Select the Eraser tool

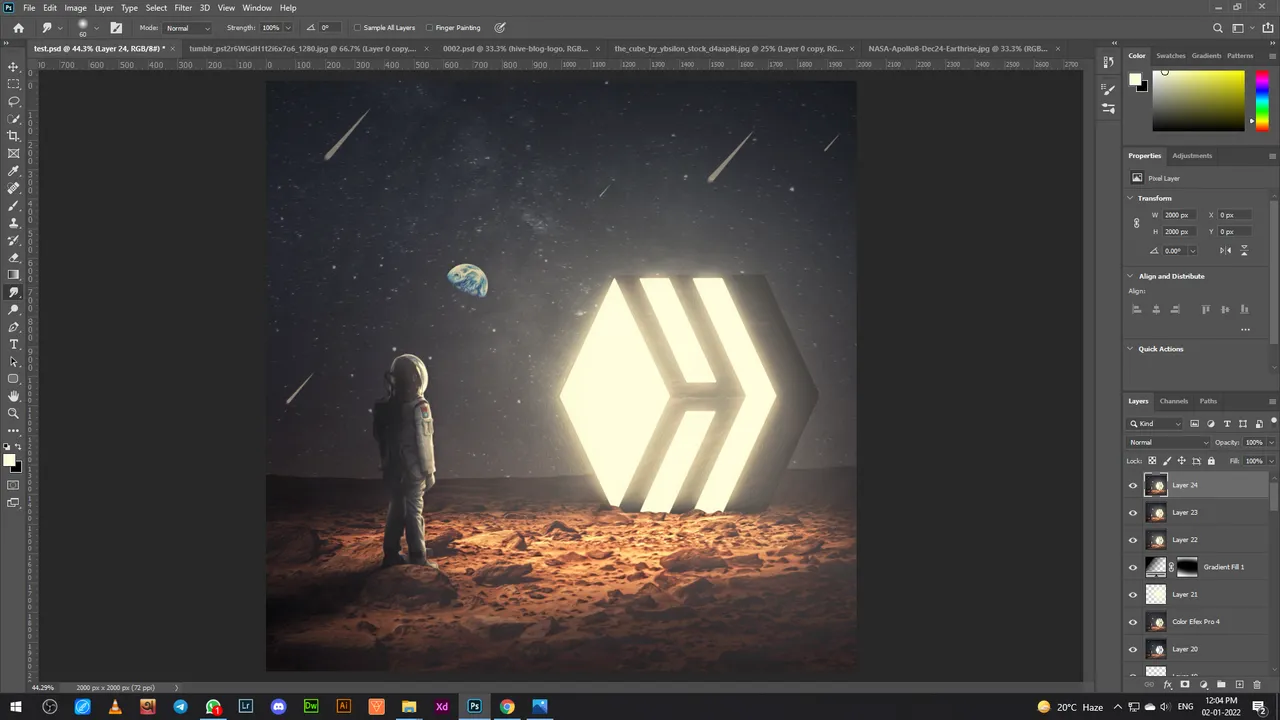pos(13,257)
